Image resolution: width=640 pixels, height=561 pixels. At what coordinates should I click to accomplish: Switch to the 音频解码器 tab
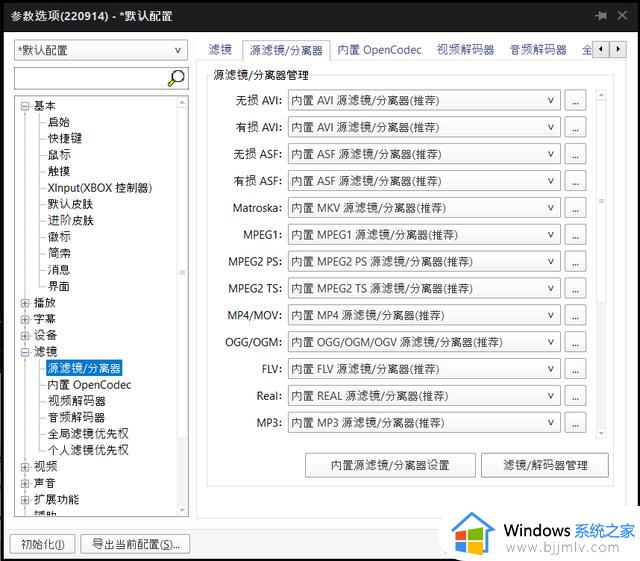pyautogui.click(x=538, y=50)
